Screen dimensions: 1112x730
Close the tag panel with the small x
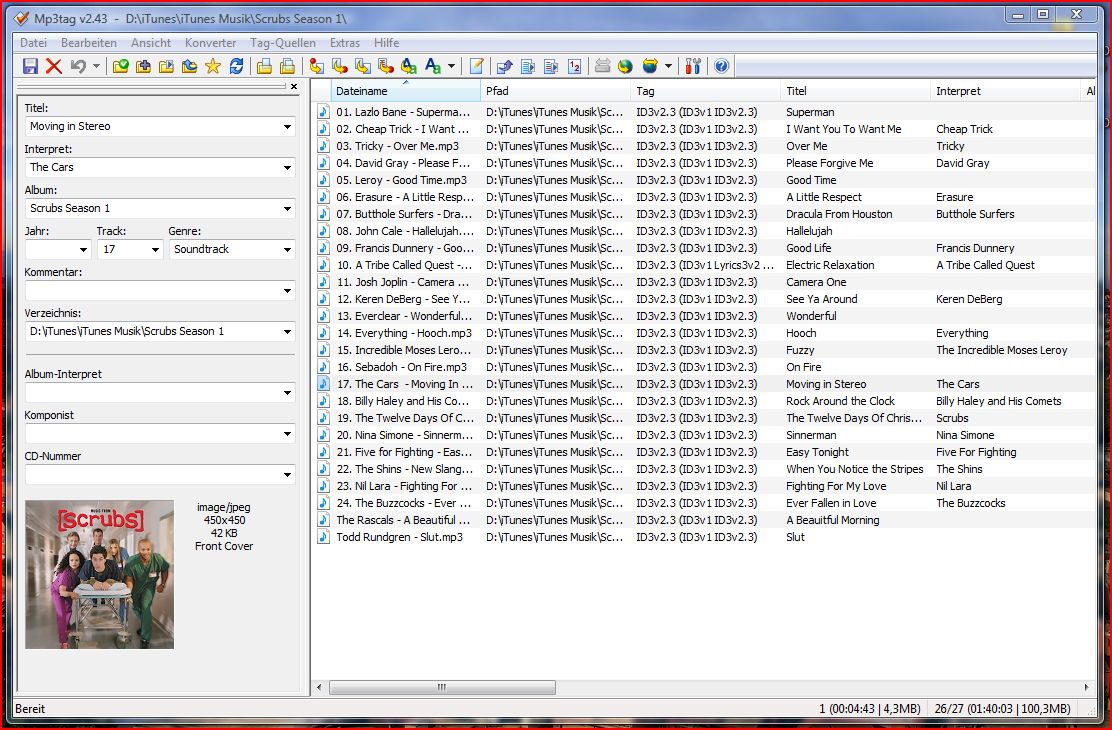(294, 87)
